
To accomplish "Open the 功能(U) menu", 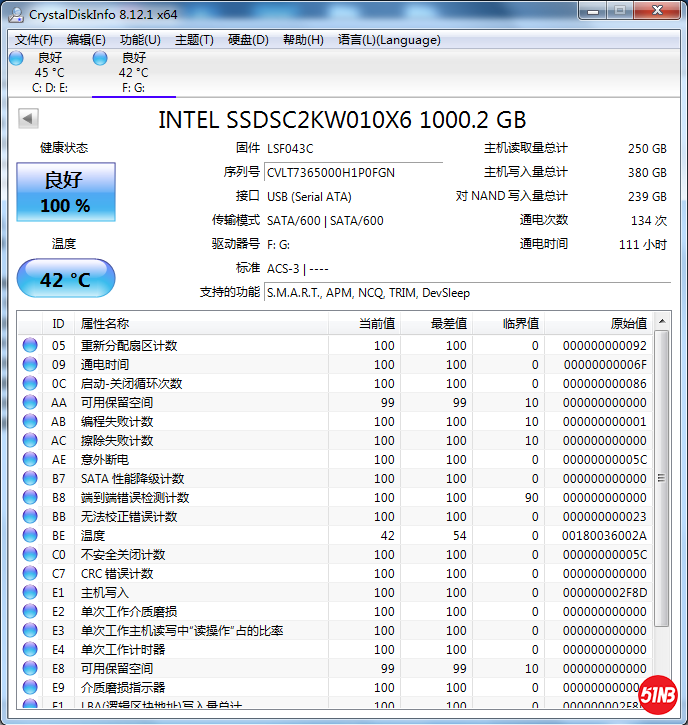I will 140,40.
